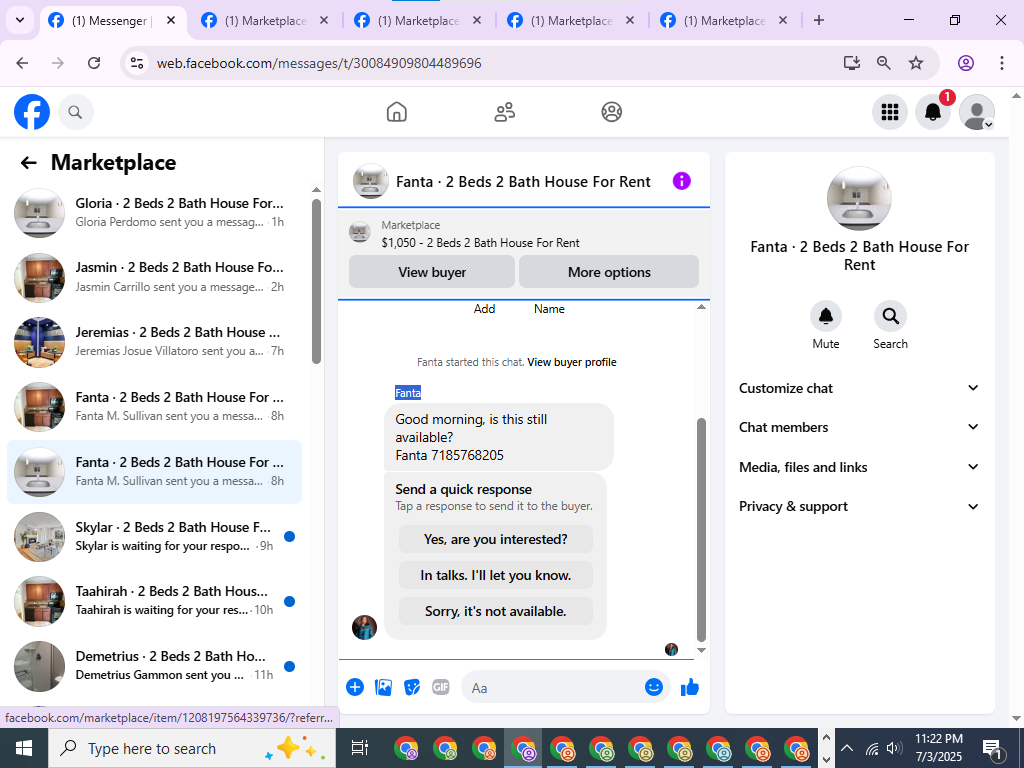Open the emoji picker smiley
This screenshot has height=768, width=1024.
pyautogui.click(x=654, y=687)
